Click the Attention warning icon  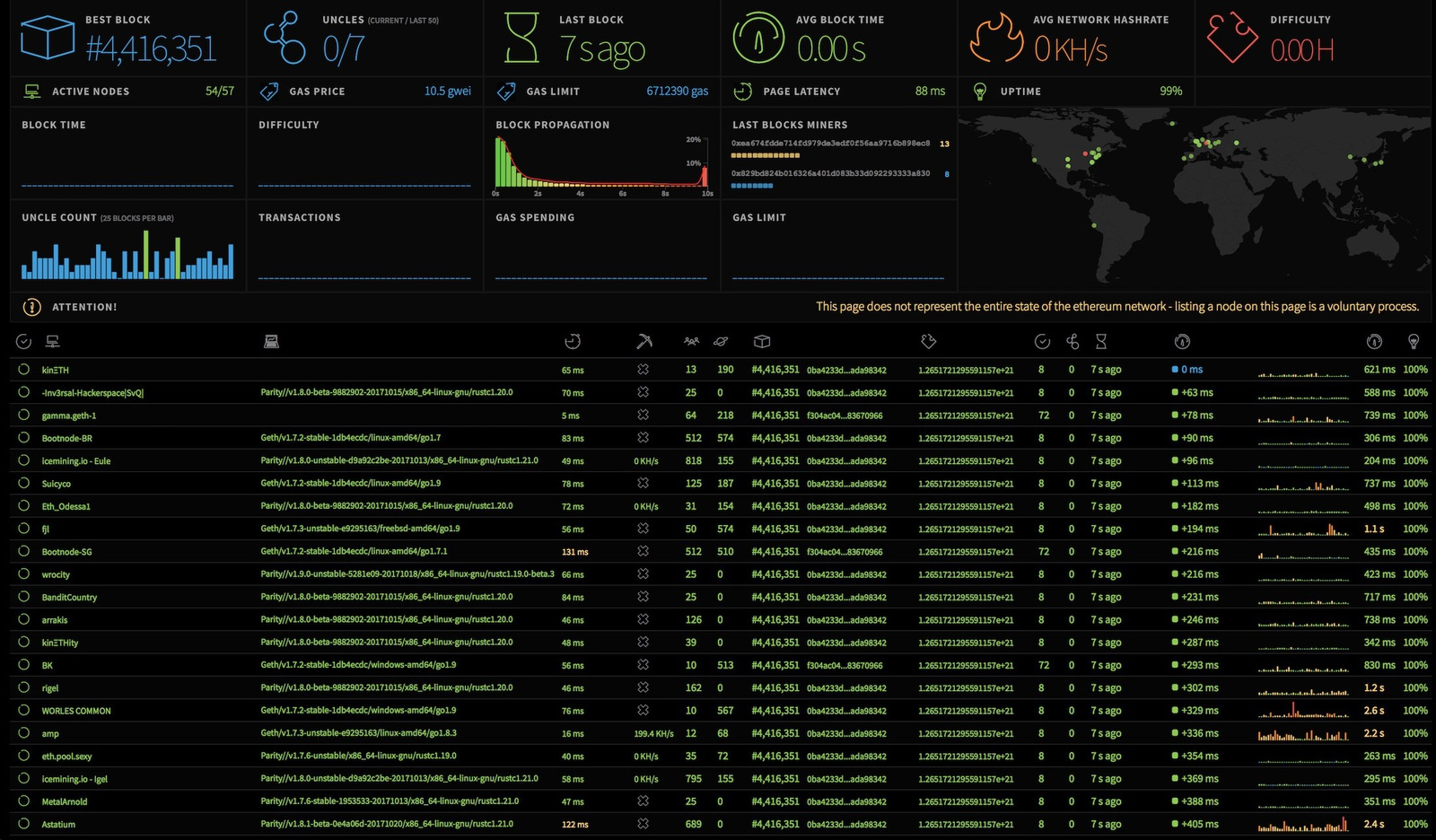(31, 307)
